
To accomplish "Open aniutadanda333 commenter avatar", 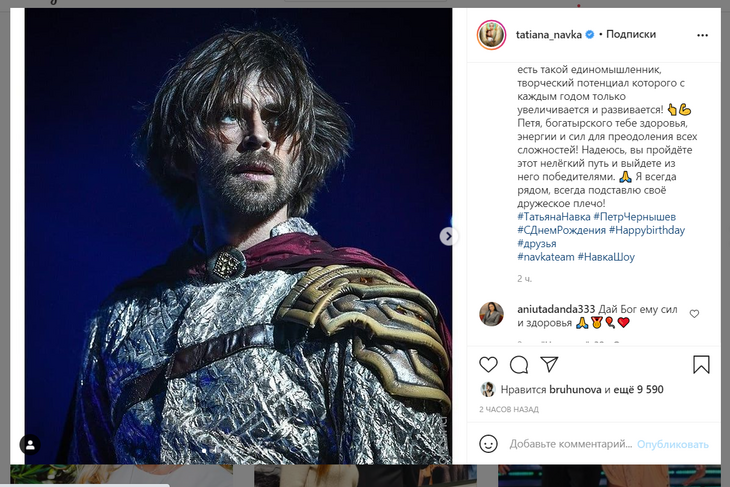I will [x=490, y=314].
